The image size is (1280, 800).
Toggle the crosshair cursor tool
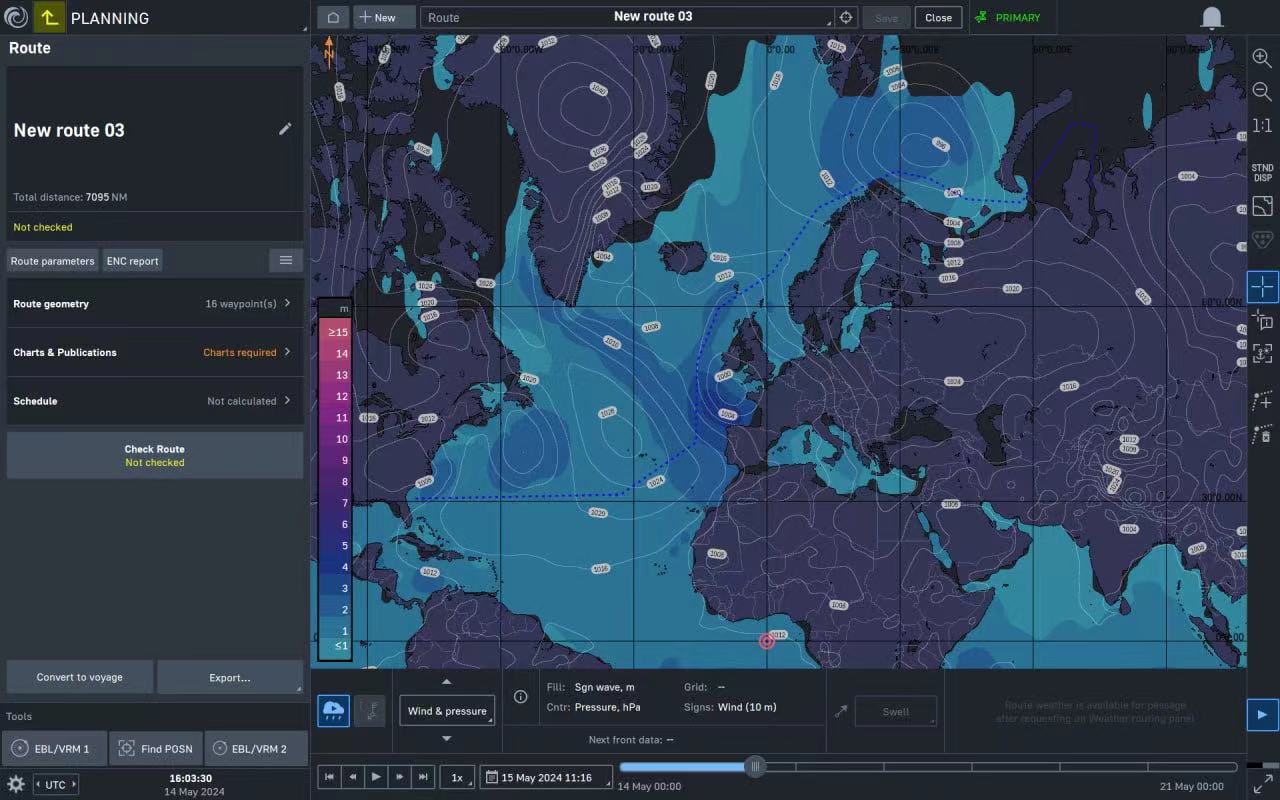point(1262,287)
